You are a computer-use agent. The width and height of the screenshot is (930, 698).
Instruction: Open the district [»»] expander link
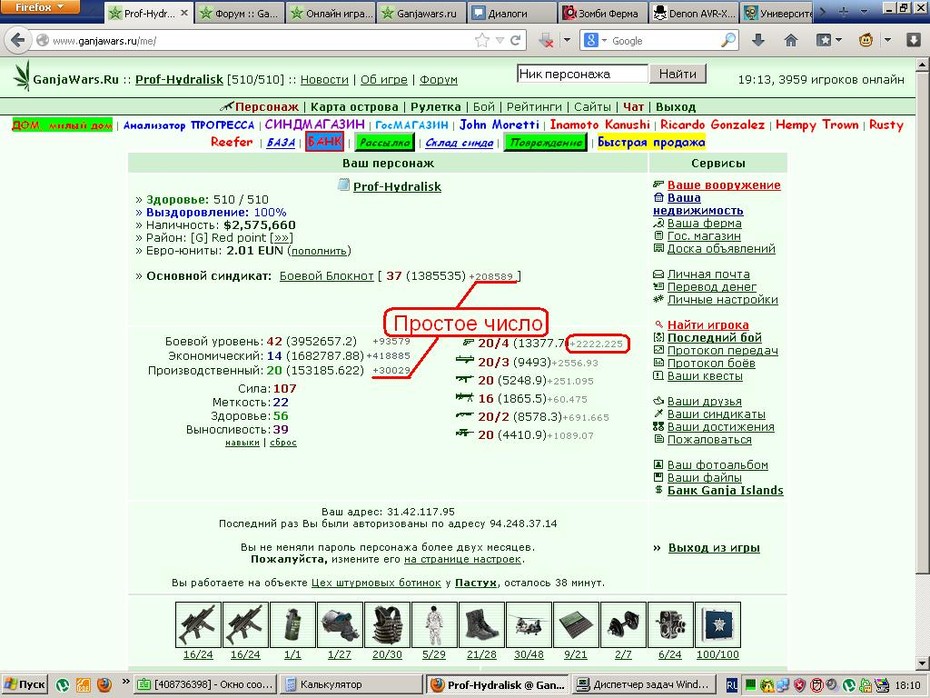click(x=281, y=238)
